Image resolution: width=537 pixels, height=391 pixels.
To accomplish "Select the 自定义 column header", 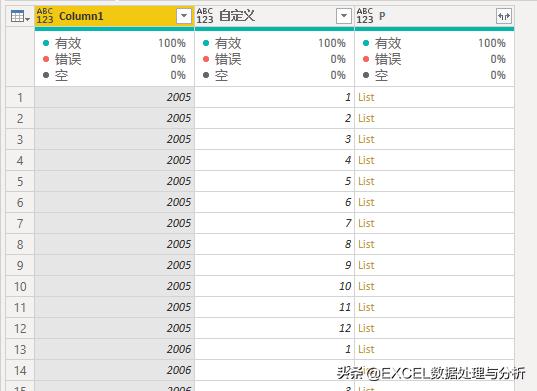I will click(274, 16).
